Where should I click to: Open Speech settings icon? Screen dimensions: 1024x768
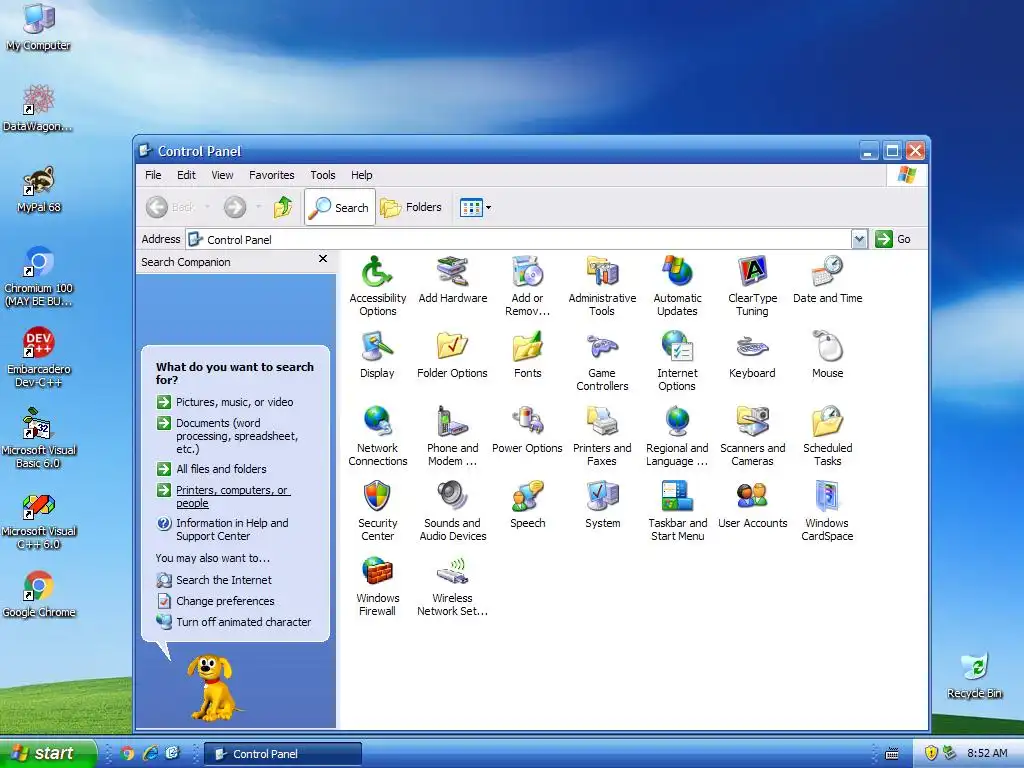pos(528,505)
